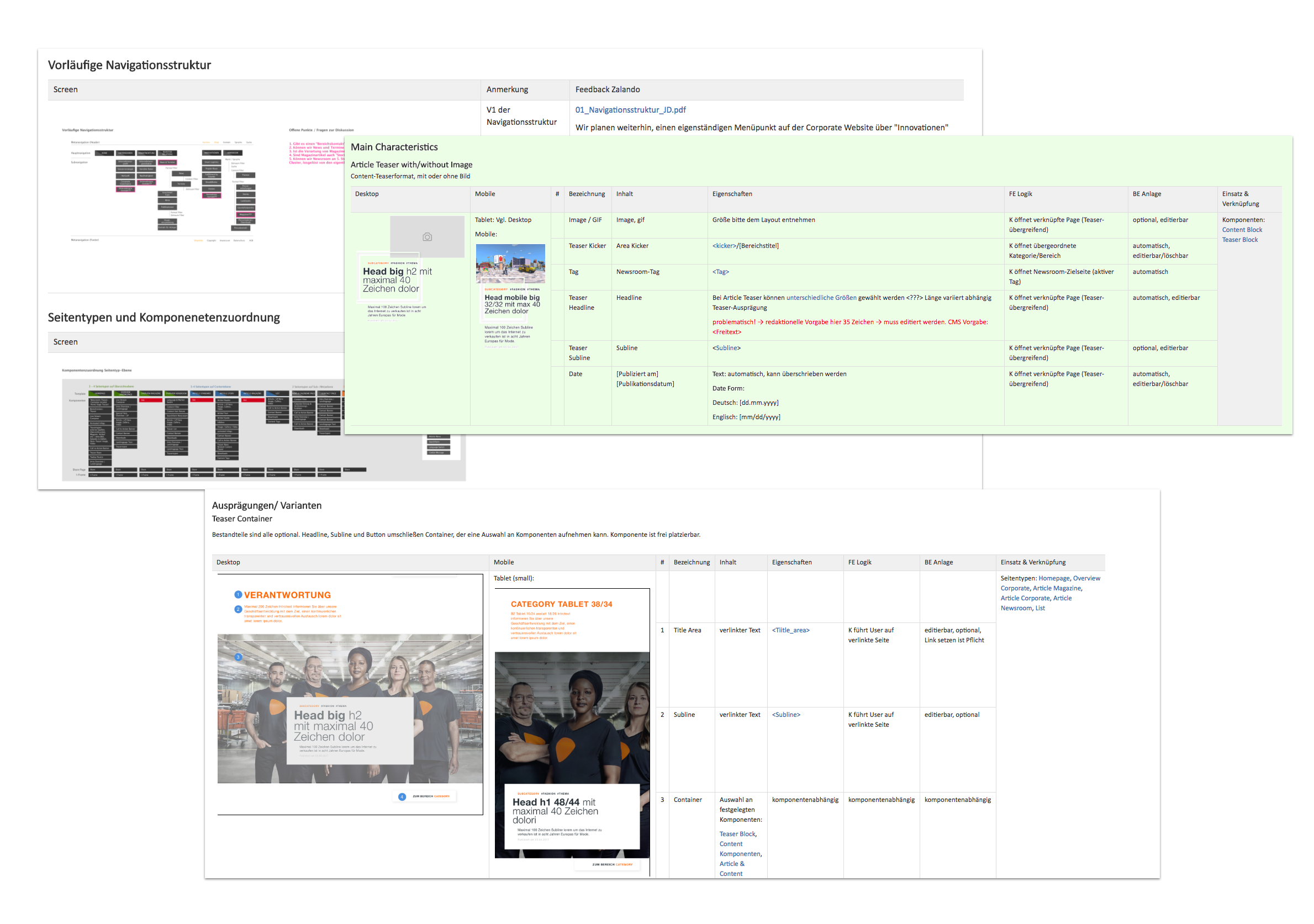This screenshot has height=924, width=1314.
Task: Click the camera placeholder icon in the desktop teaser
Action: [427, 237]
